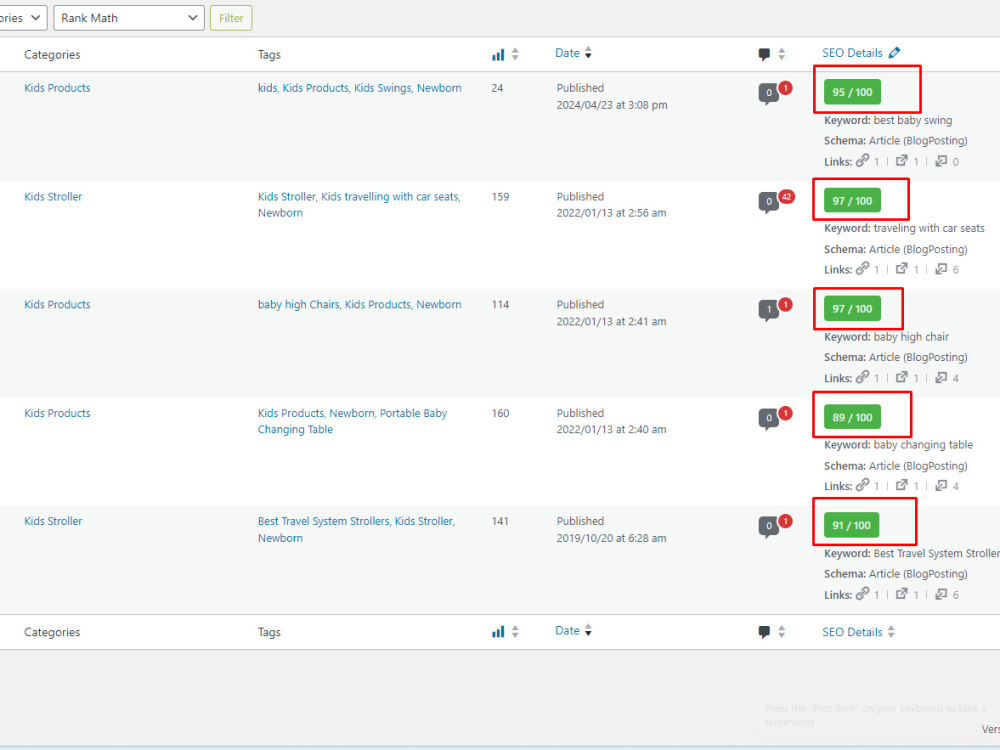Open comment bubble for best baby swing row

(x=768, y=94)
